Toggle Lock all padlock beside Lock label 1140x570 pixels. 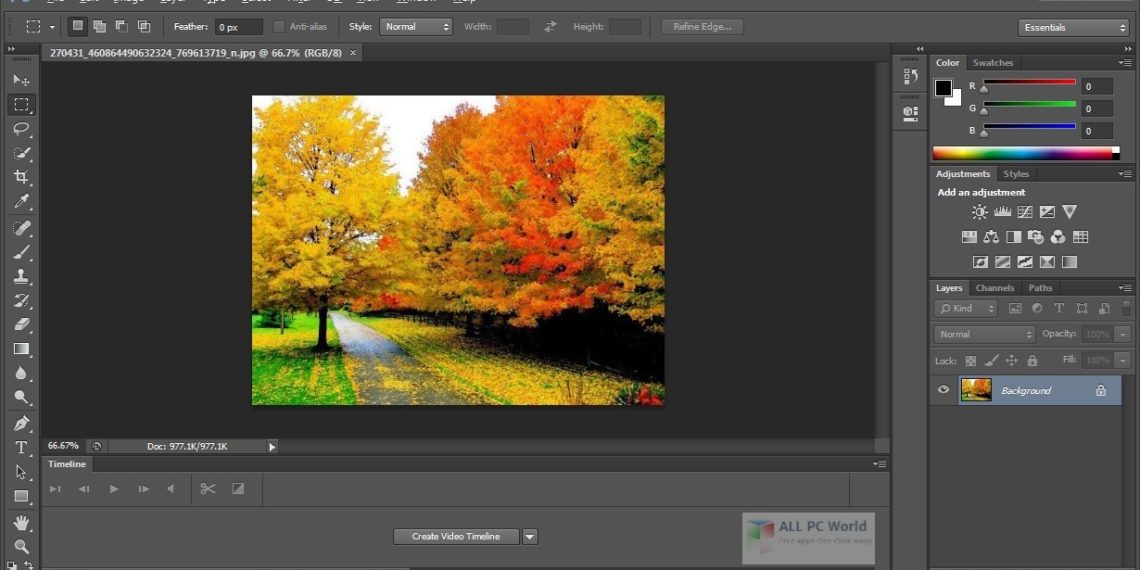(x=1032, y=360)
